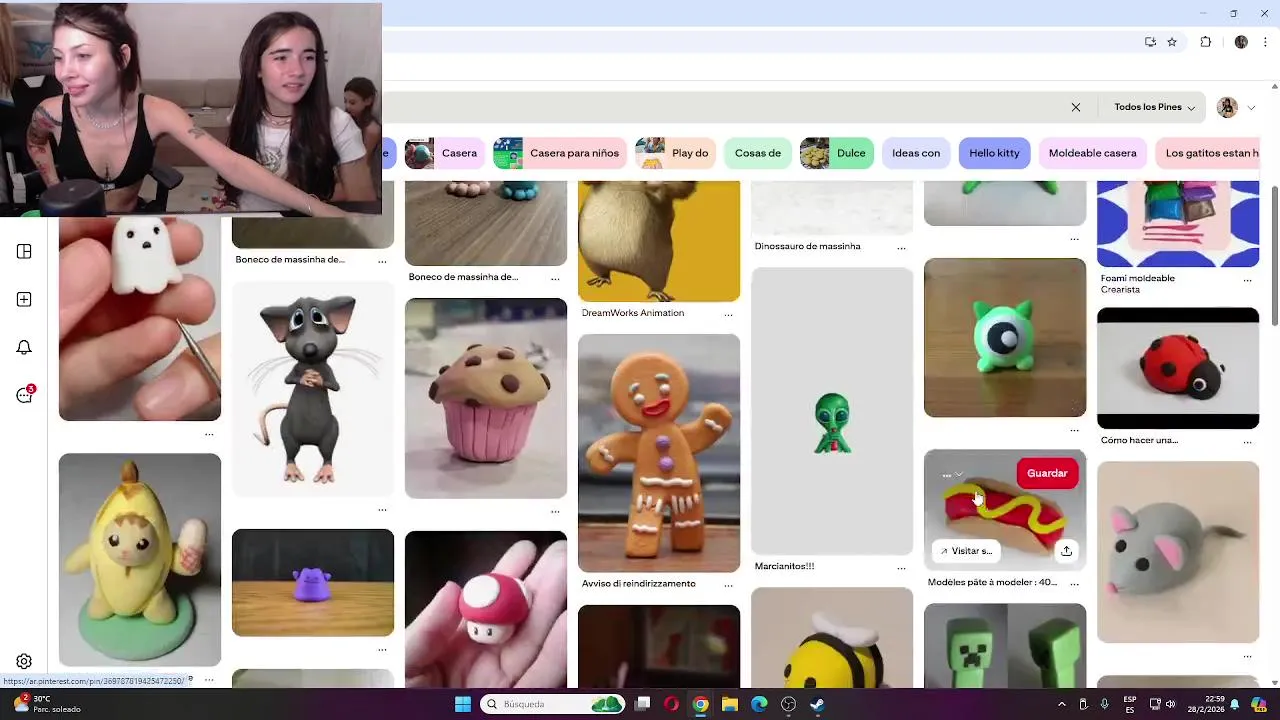This screenshot has width=1280, height=720.
Task: Click the page vertical scrollbar thumb
Action: [x=1274, y=256]
